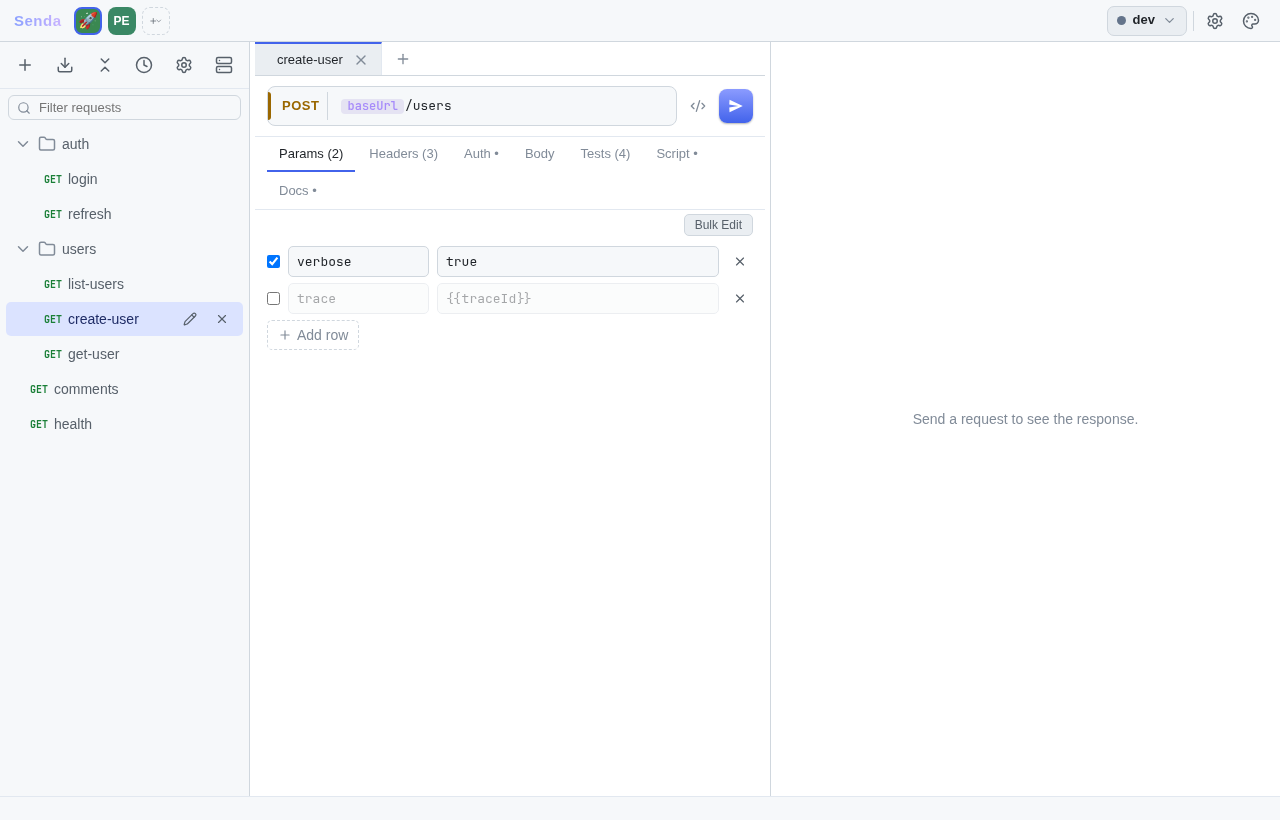
Task: Click the Add row button
Action: click(313, 335)
